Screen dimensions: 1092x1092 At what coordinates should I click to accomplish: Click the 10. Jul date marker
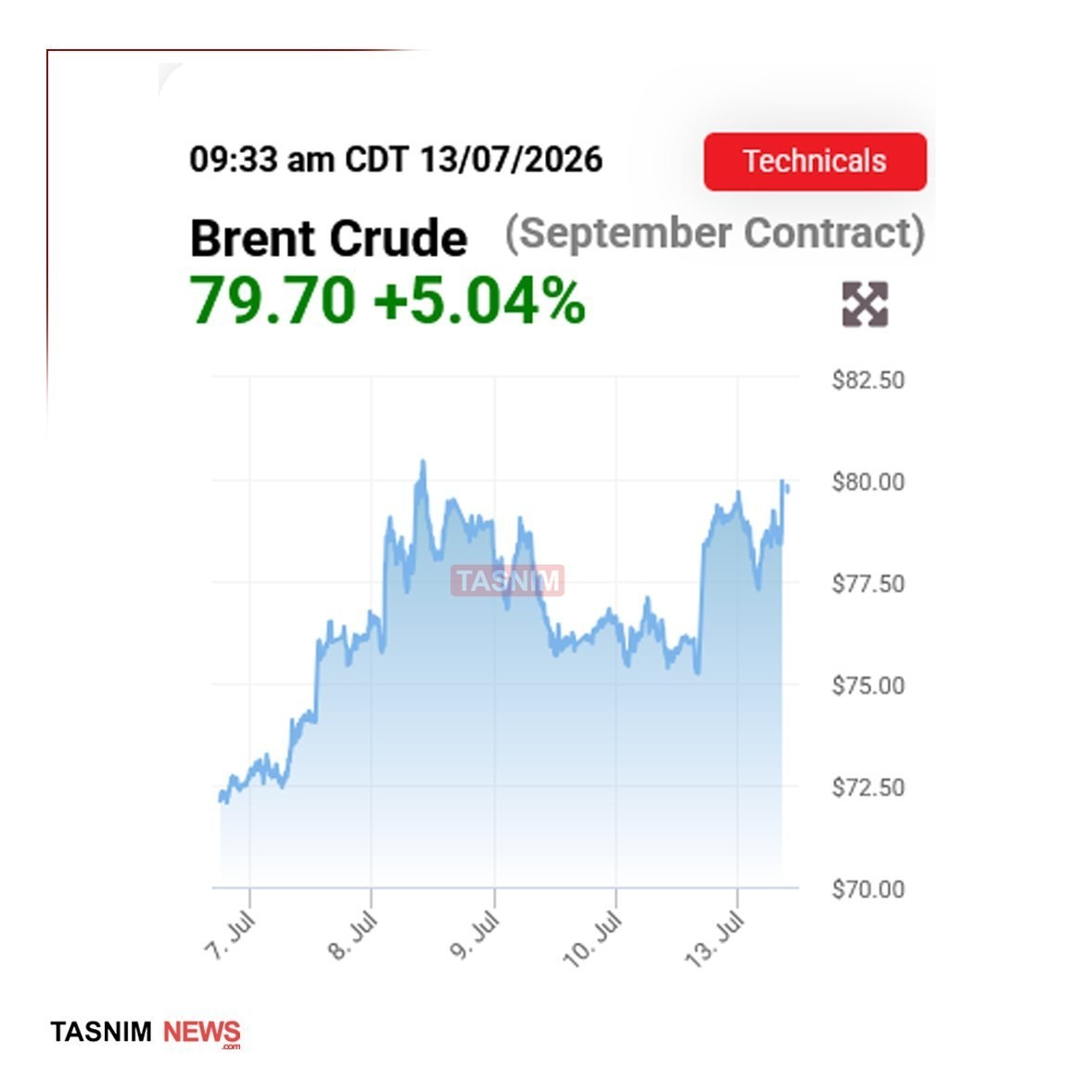(592, 939)
